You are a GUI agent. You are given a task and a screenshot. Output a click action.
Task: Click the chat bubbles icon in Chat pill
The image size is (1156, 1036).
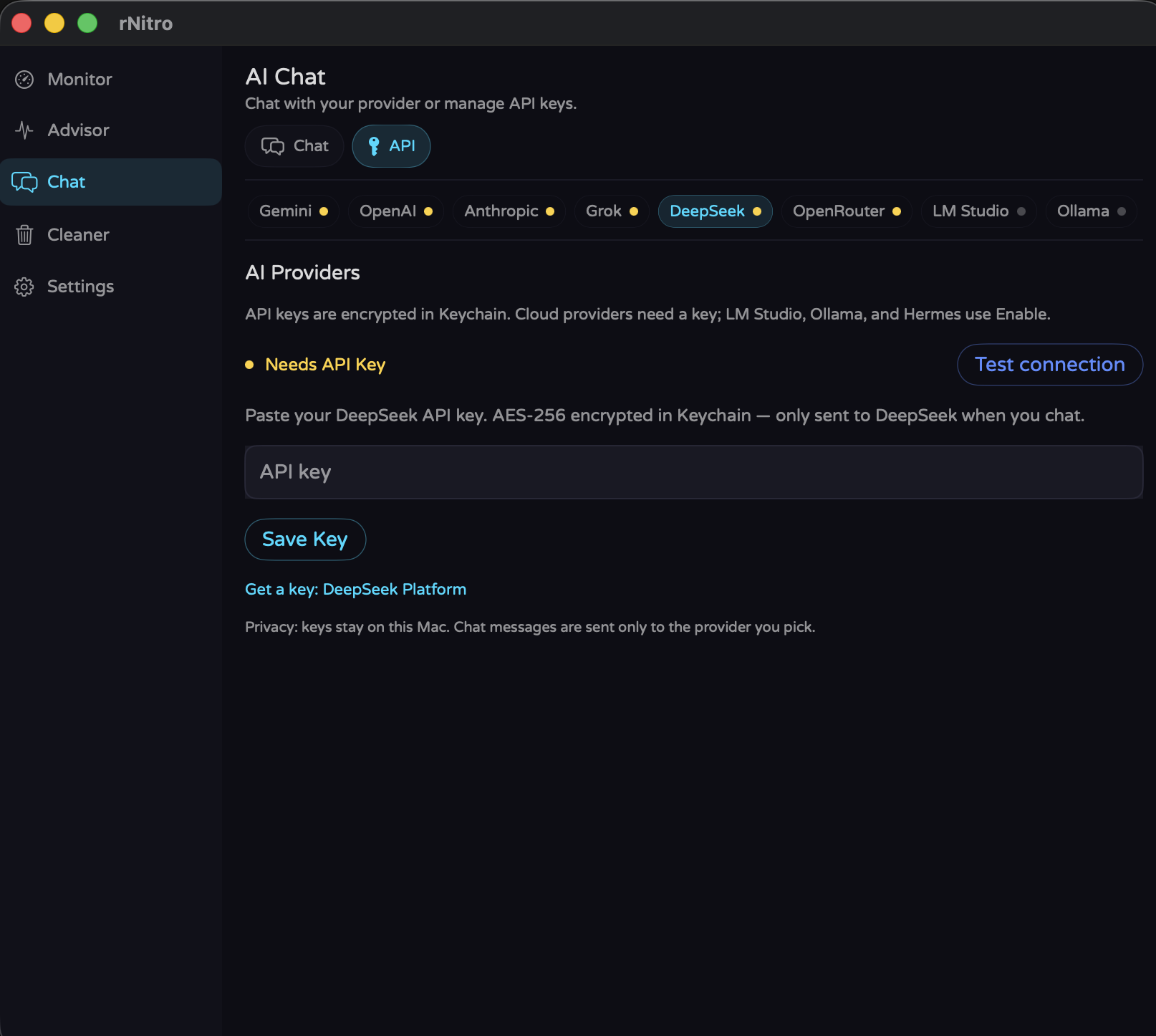(x=273, y=146)
